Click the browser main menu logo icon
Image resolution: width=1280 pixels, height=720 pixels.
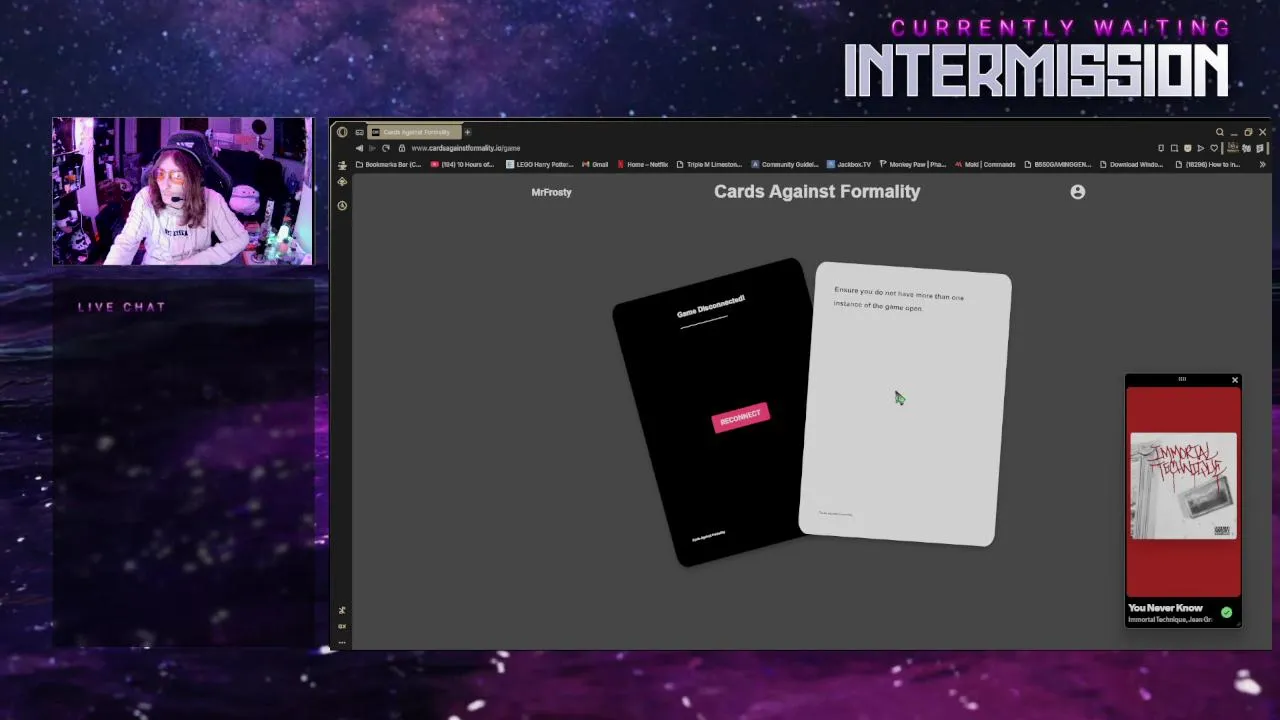pyautogui.click(x=342, y=132)
